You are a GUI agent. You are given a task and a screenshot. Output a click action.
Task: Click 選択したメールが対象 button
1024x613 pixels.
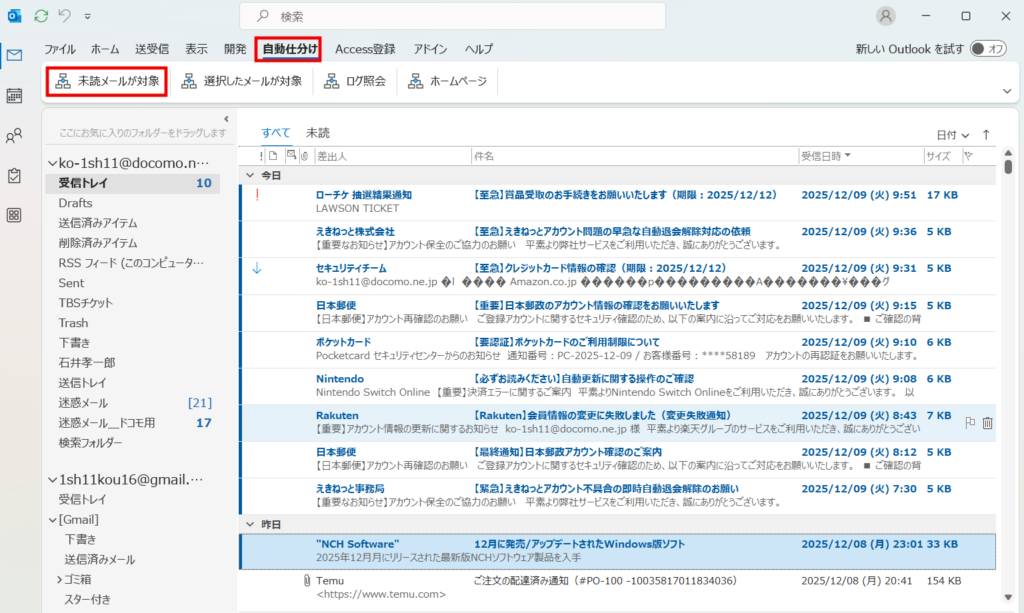[241, 81]
